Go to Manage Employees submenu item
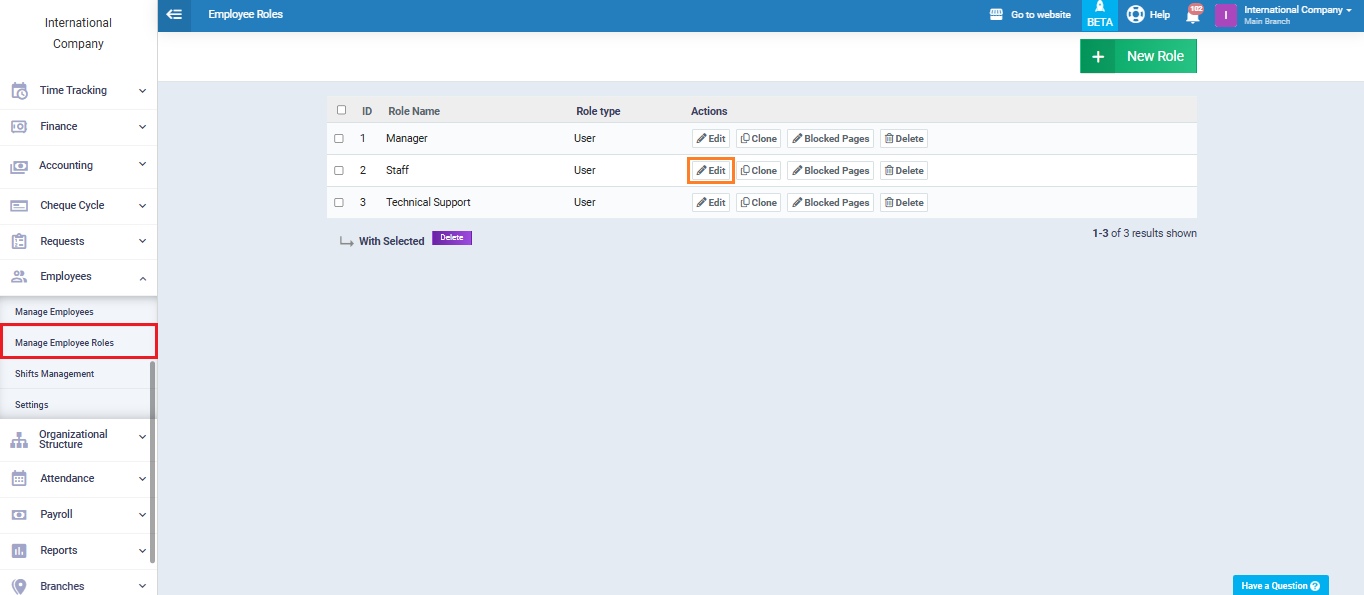 click(54, 312)
